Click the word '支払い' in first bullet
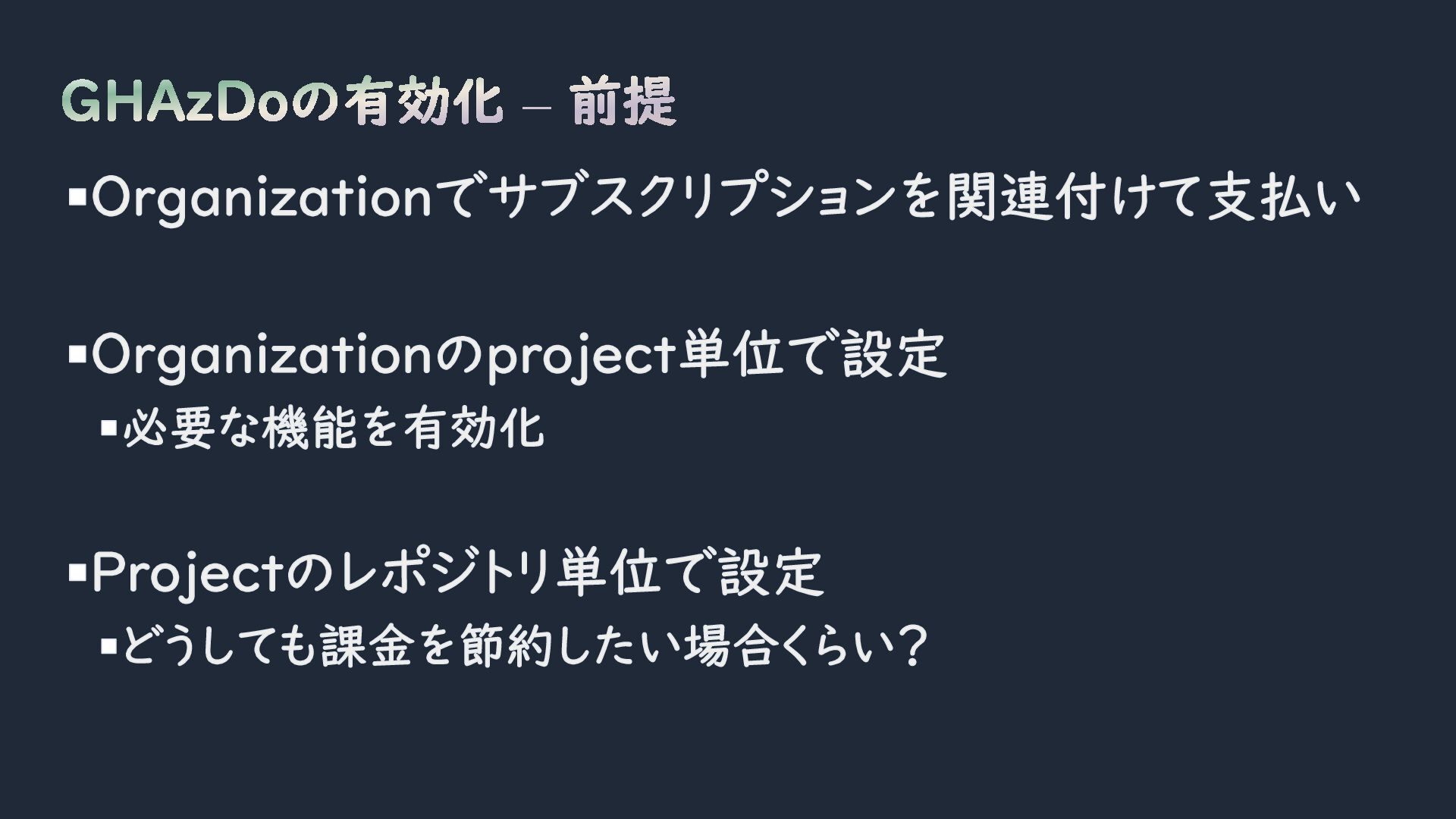 click(x=1284, y=197)
